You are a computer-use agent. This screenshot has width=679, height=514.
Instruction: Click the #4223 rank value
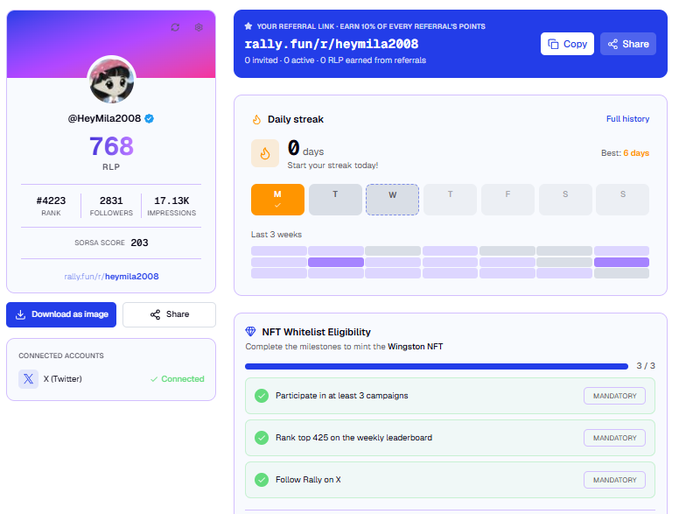coord(51,201)
